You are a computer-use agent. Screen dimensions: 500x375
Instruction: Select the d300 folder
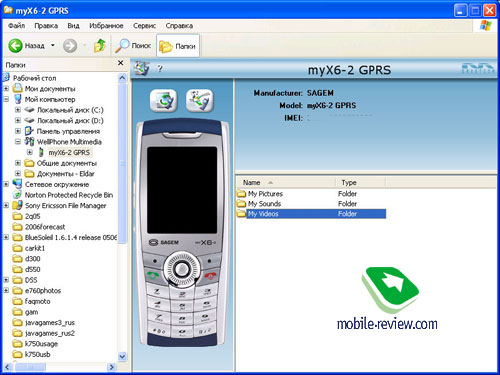pos(33,259)
